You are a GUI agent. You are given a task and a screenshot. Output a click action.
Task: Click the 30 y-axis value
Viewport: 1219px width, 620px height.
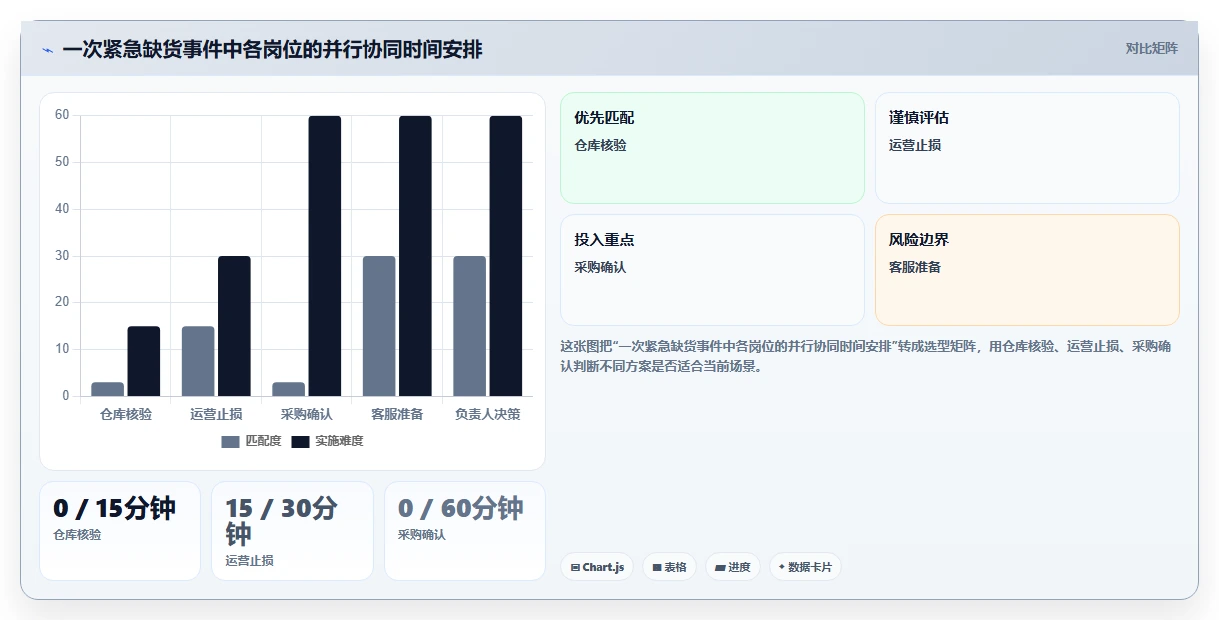click(62, 256)
